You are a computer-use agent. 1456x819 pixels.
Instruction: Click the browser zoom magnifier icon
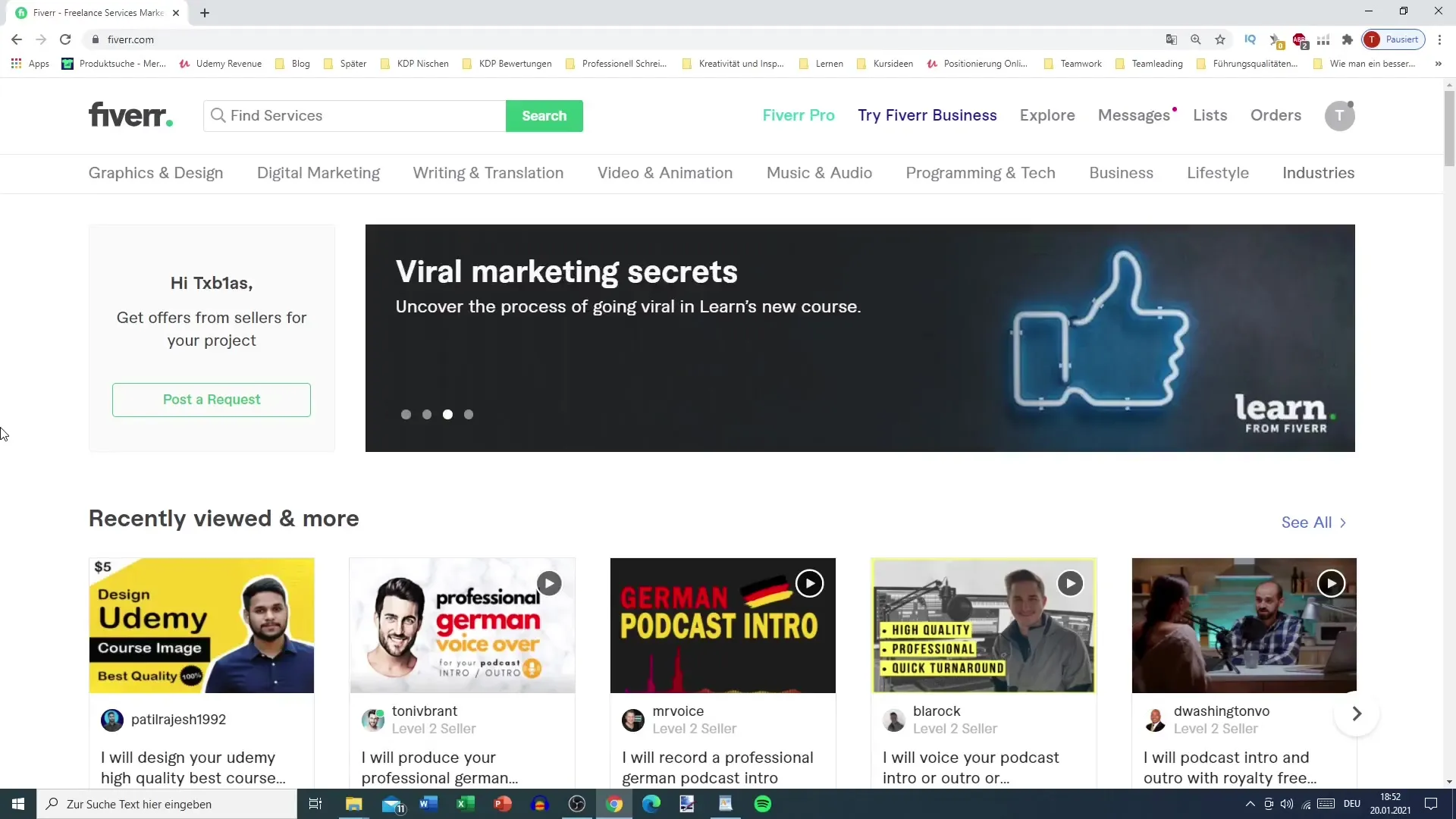click(x=1196, y=39)
